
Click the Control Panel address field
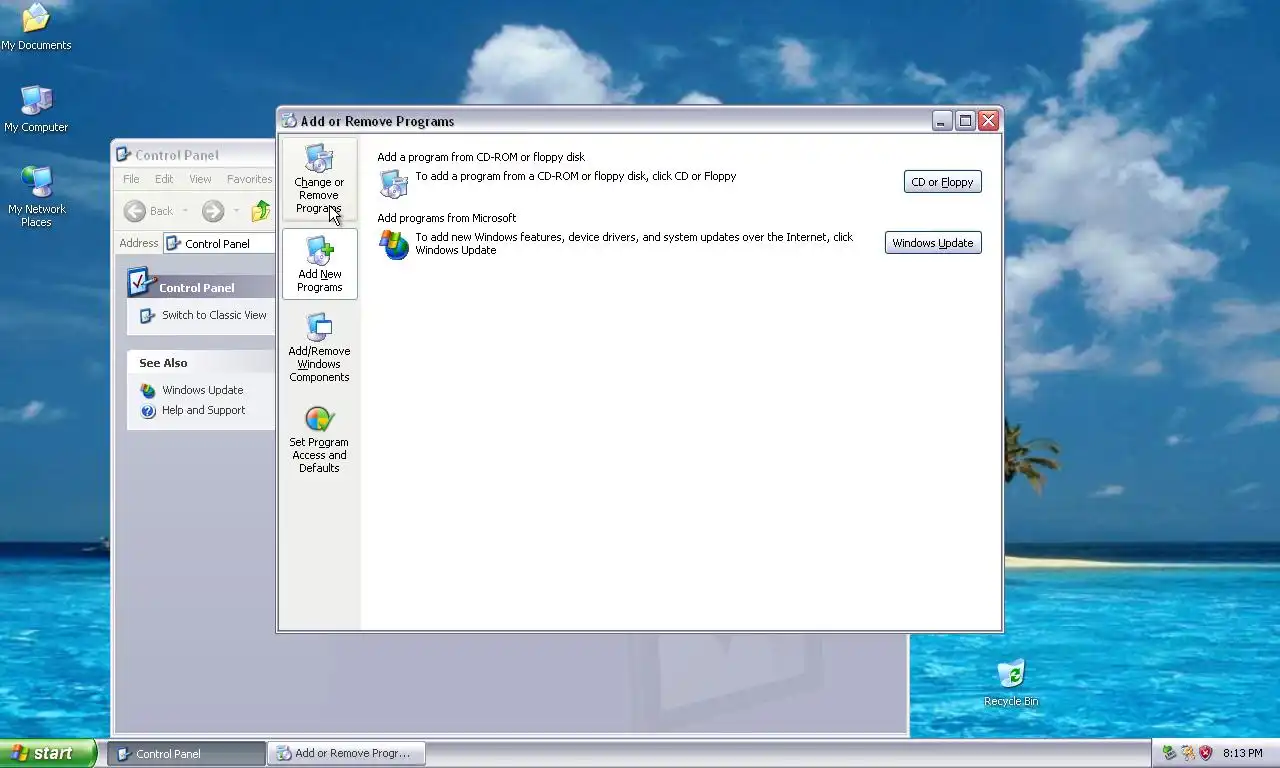pos(219,243)
